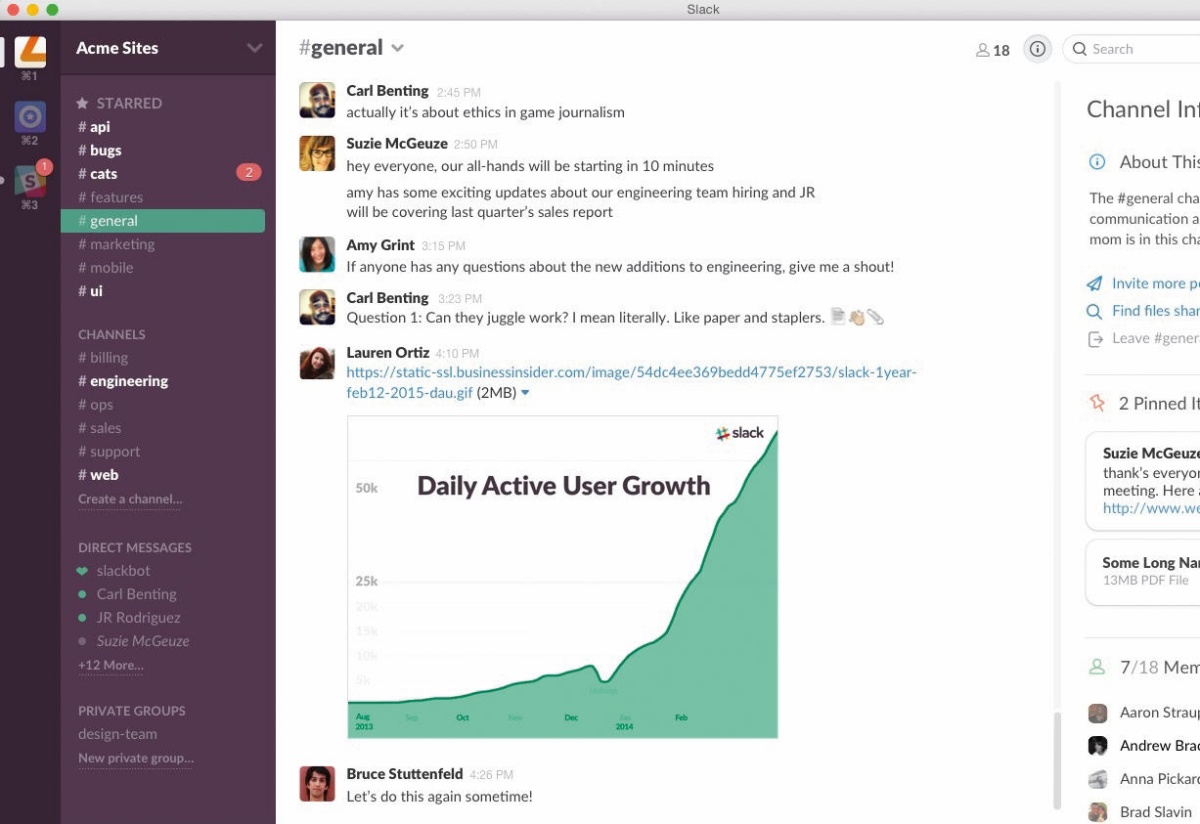
Task: Switch to the blue circle workspace icon
Action: (30, 117)
